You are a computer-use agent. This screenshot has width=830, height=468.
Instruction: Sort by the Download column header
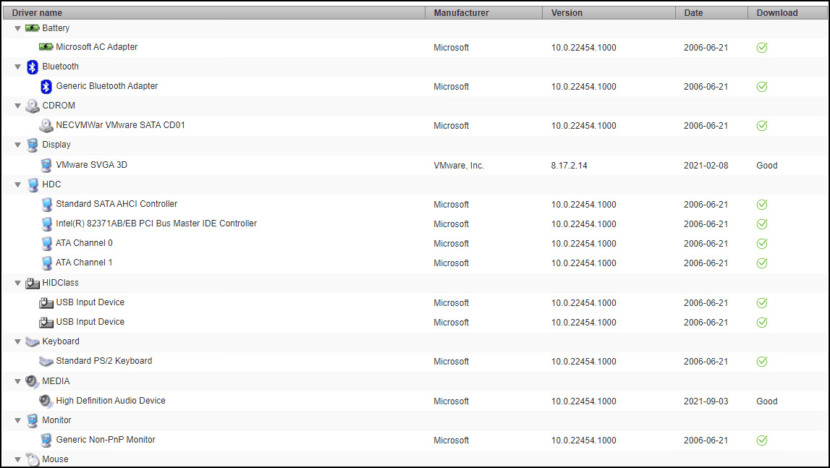[x=788, y=13]
